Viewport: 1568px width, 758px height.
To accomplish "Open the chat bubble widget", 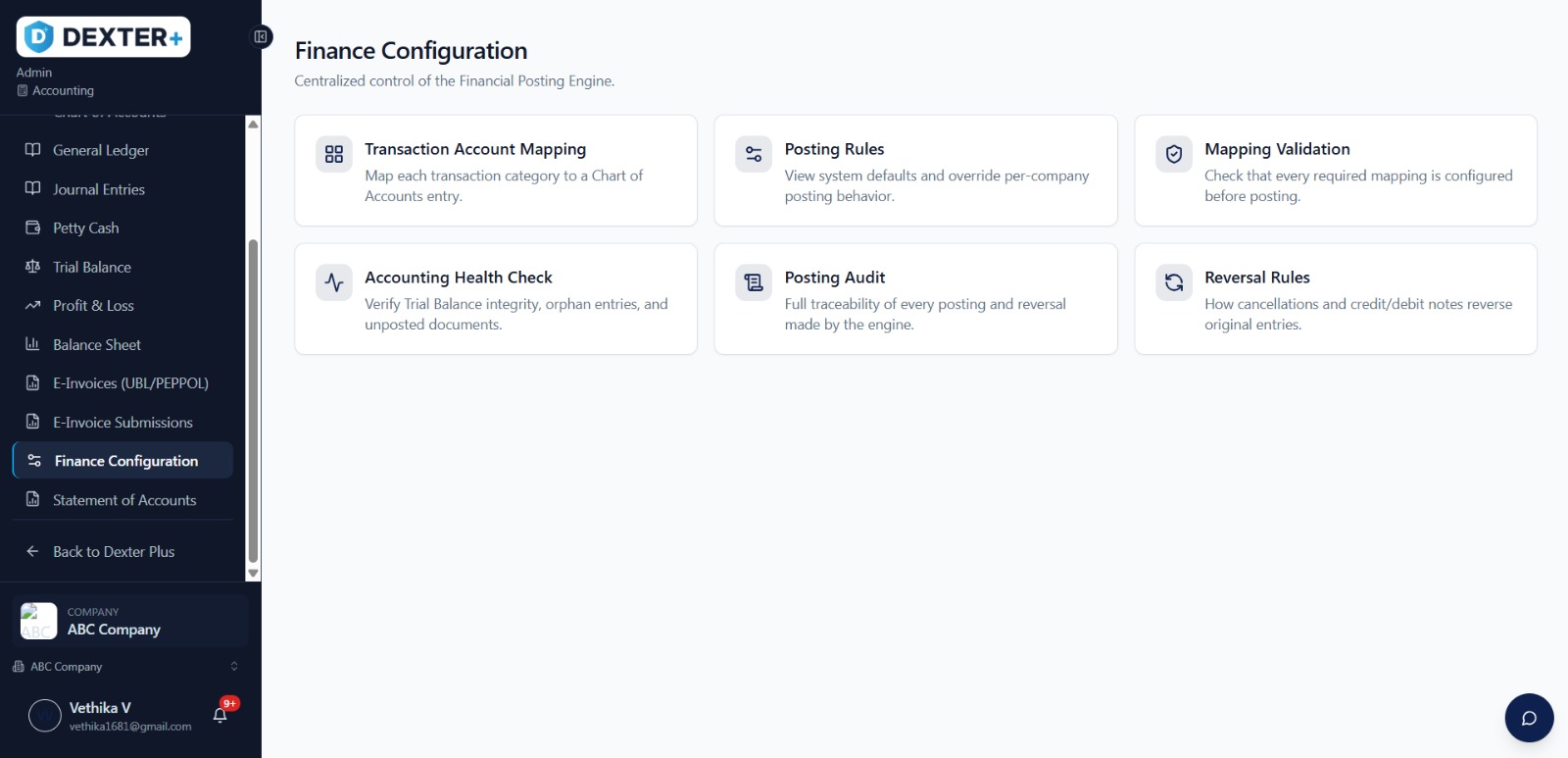I will [1529, 718].
